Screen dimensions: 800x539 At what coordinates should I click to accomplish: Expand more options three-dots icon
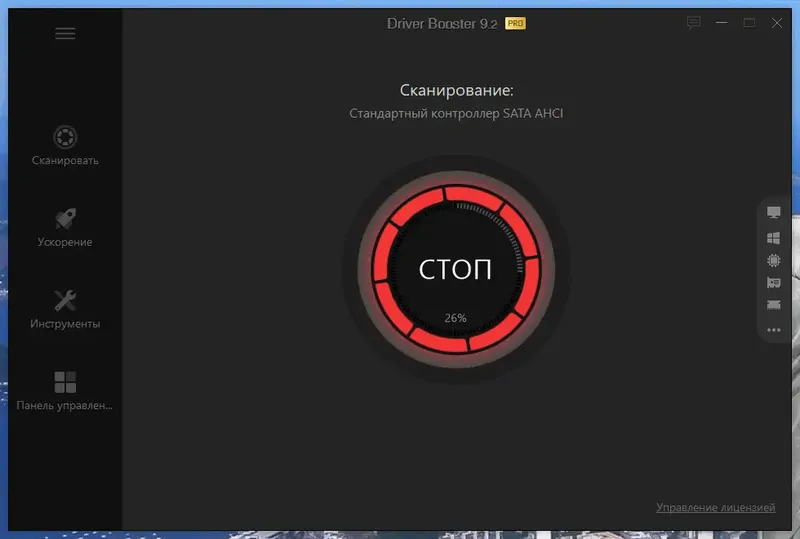click(x=773, y=330)
